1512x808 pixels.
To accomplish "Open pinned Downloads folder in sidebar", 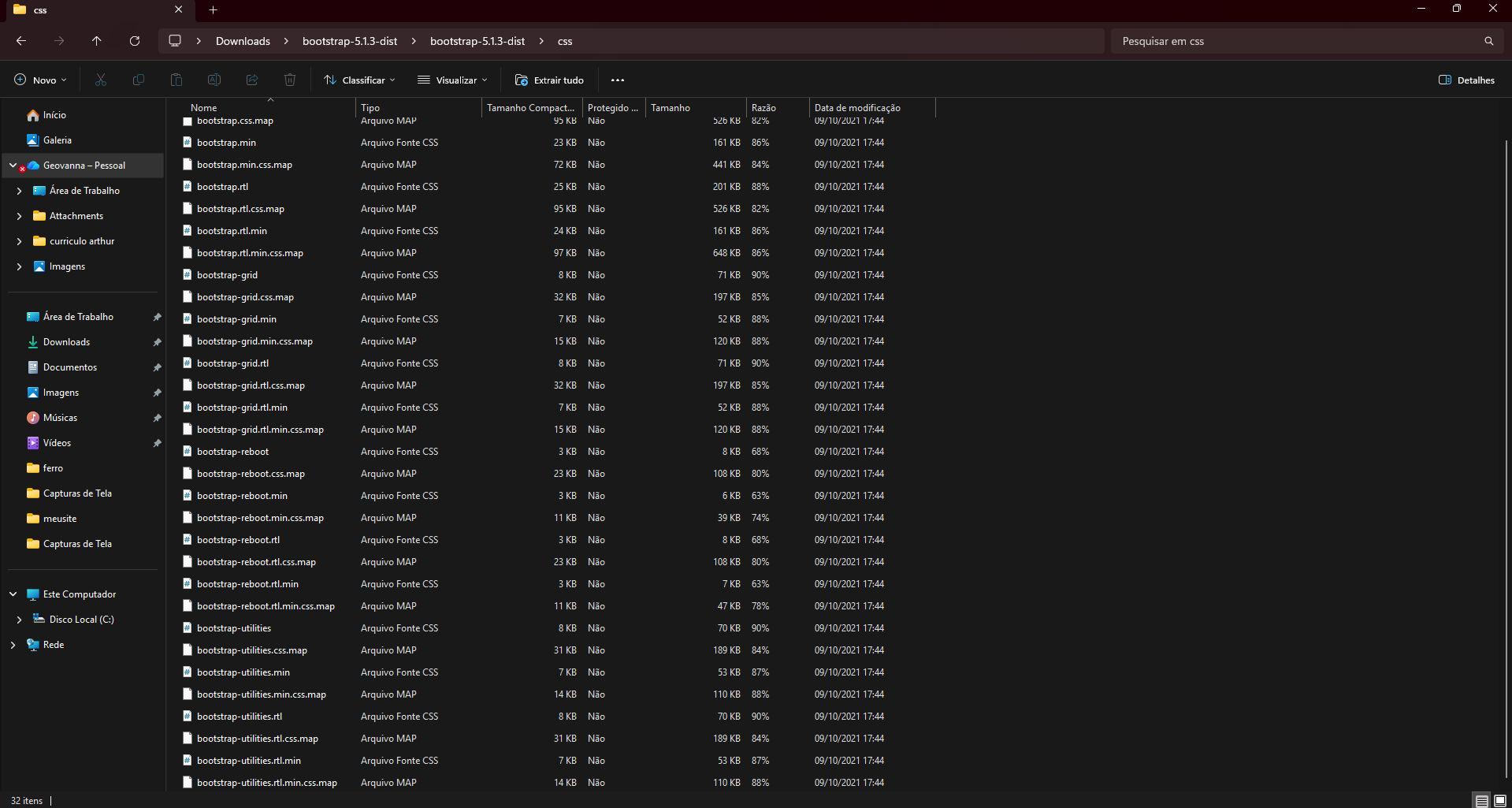I will coord(66,342).
